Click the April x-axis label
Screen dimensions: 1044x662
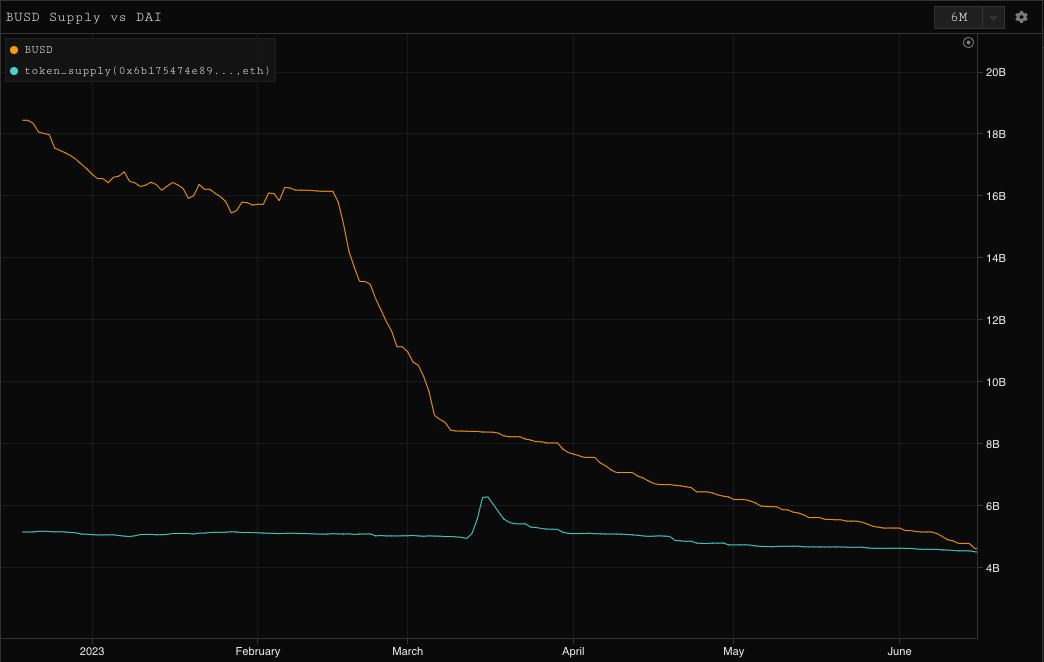pyautogui.click(x=573, y=651)
